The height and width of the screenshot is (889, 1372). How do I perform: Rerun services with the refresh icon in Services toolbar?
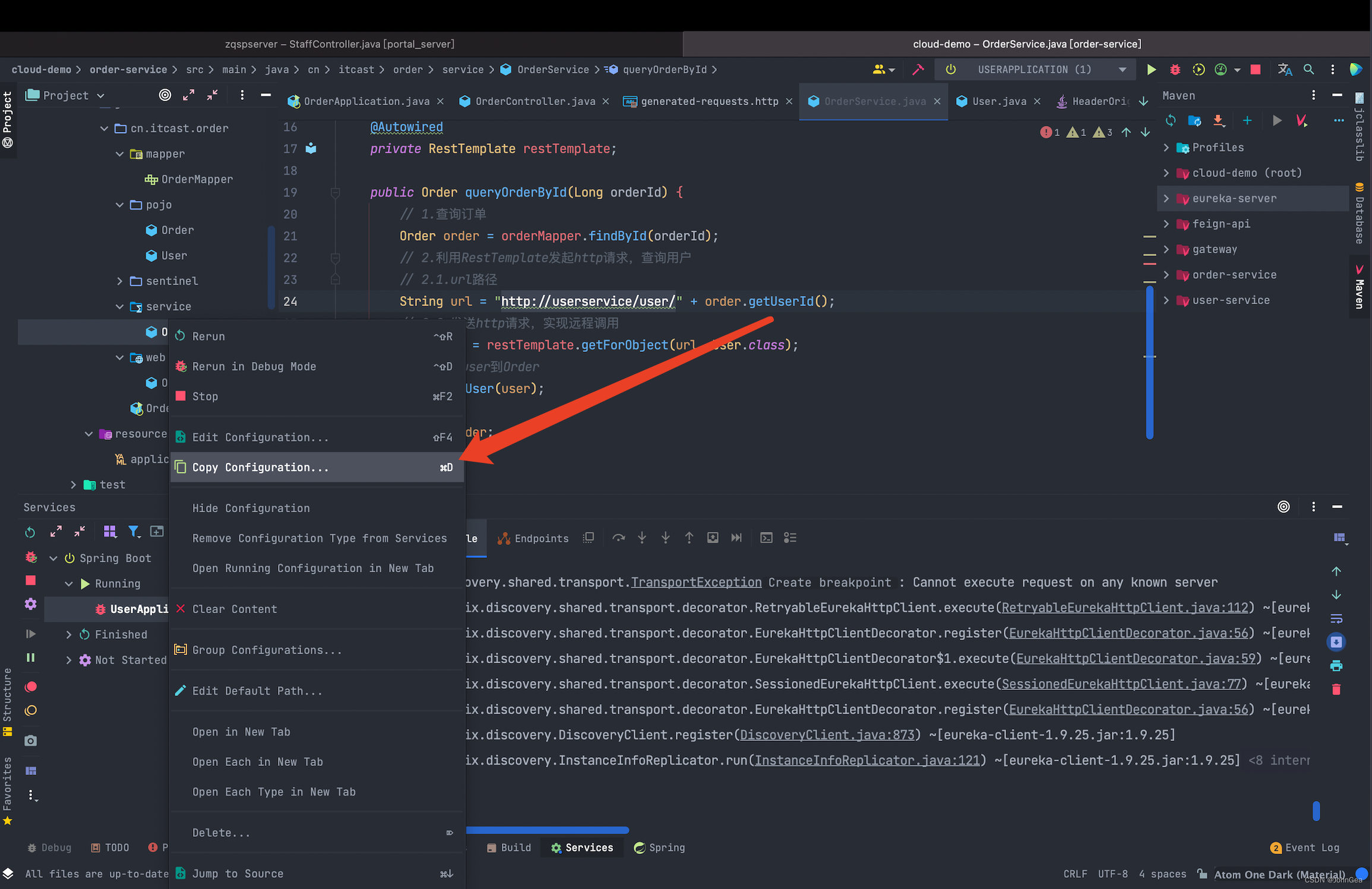(x=30, y=532)
